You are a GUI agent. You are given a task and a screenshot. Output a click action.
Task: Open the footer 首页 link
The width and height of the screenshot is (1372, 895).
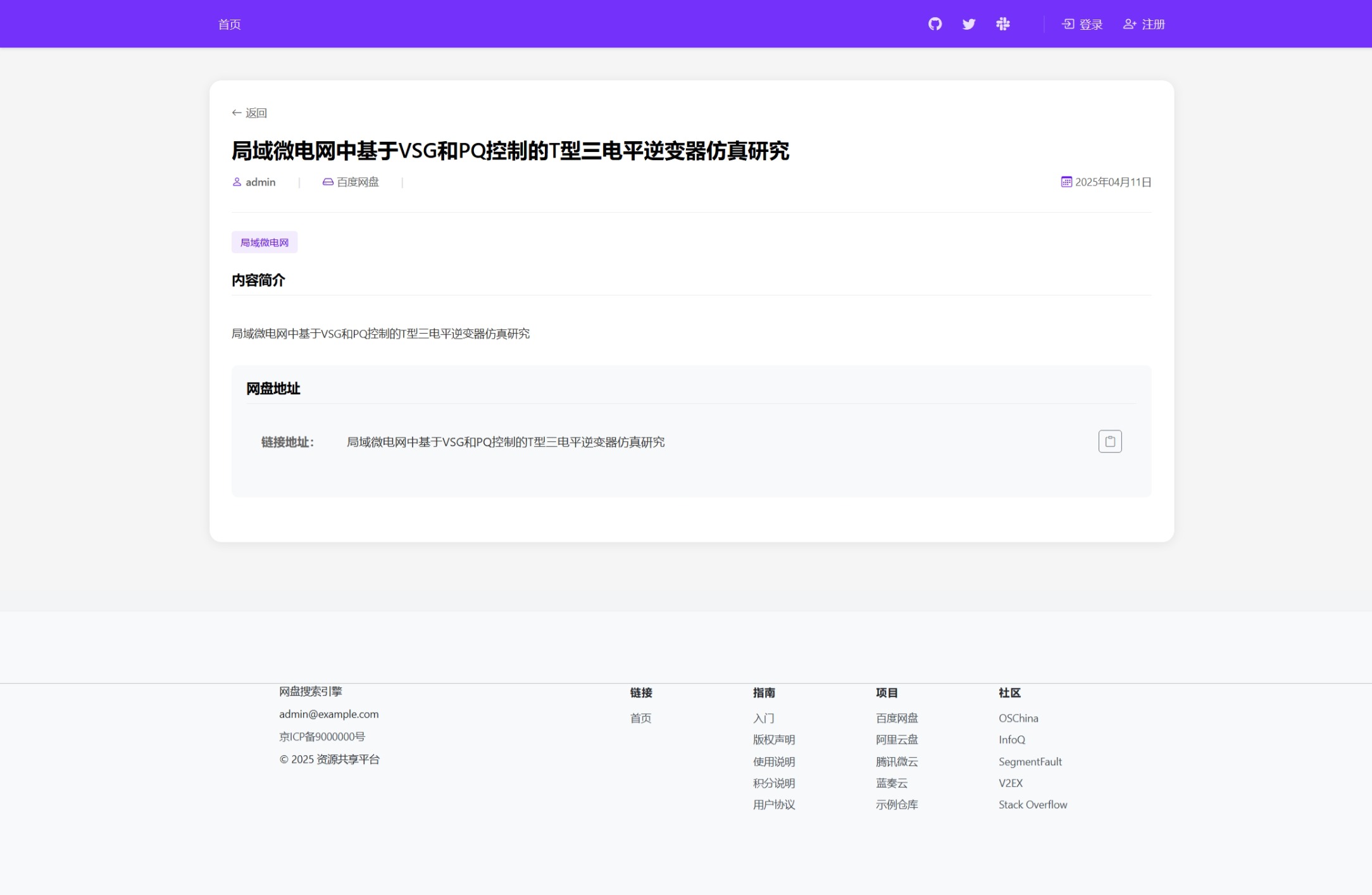point(640,718)
